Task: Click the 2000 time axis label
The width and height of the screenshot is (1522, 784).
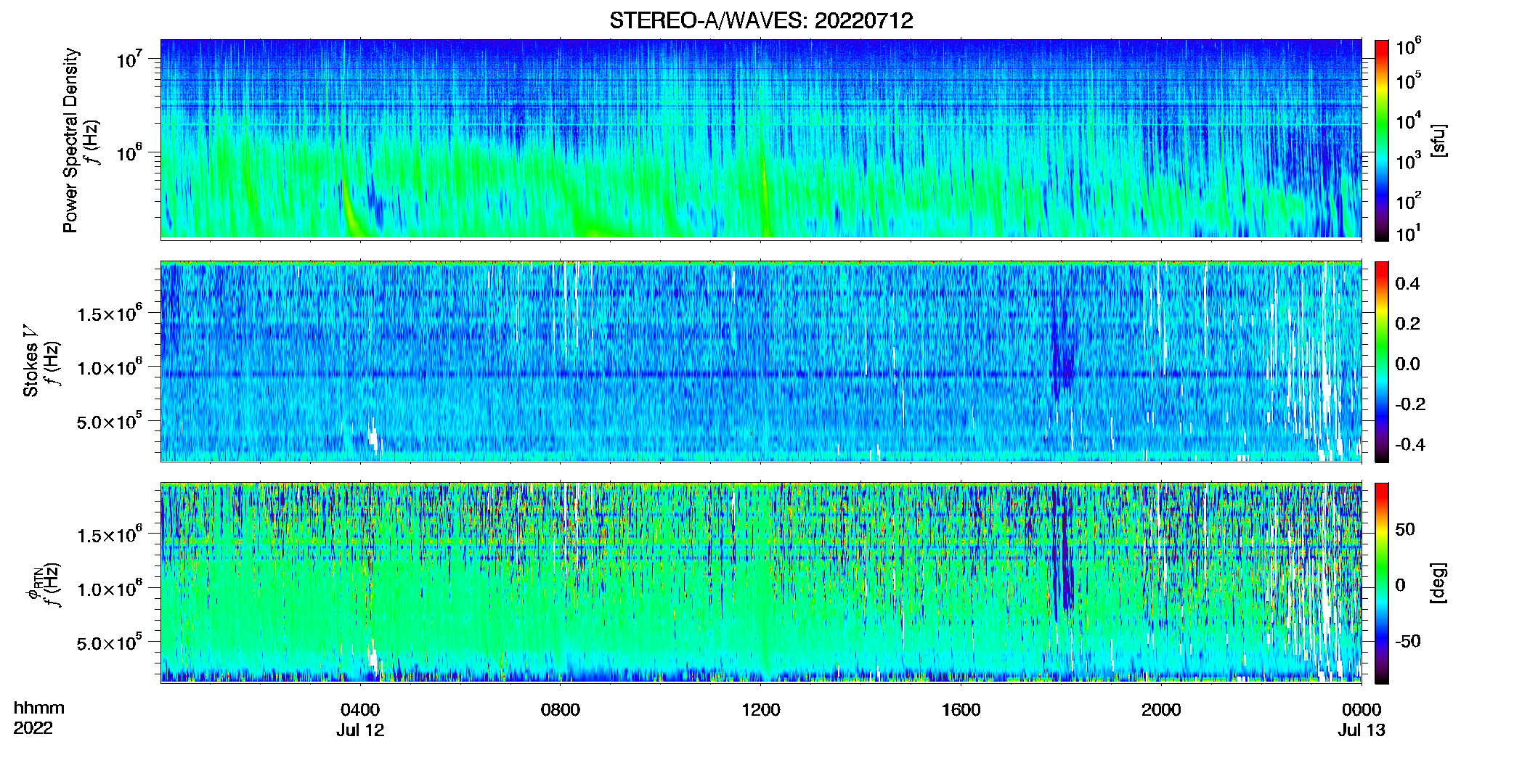Action: [1161, 710]
